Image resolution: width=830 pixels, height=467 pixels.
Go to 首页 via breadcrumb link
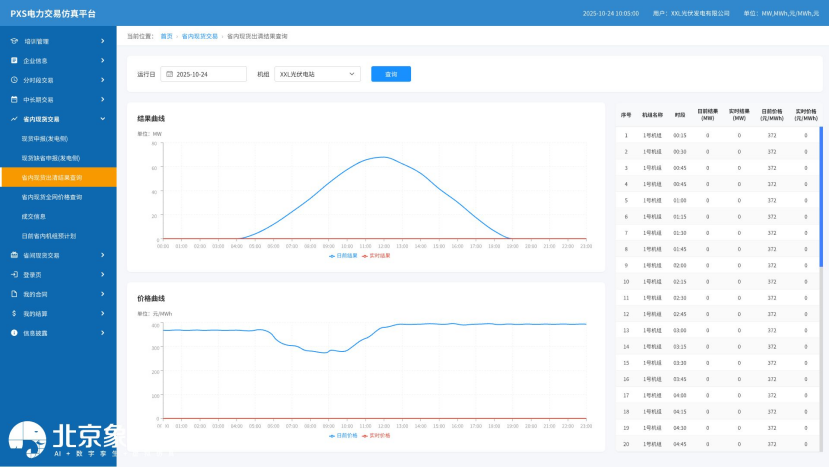pos(166,35)
